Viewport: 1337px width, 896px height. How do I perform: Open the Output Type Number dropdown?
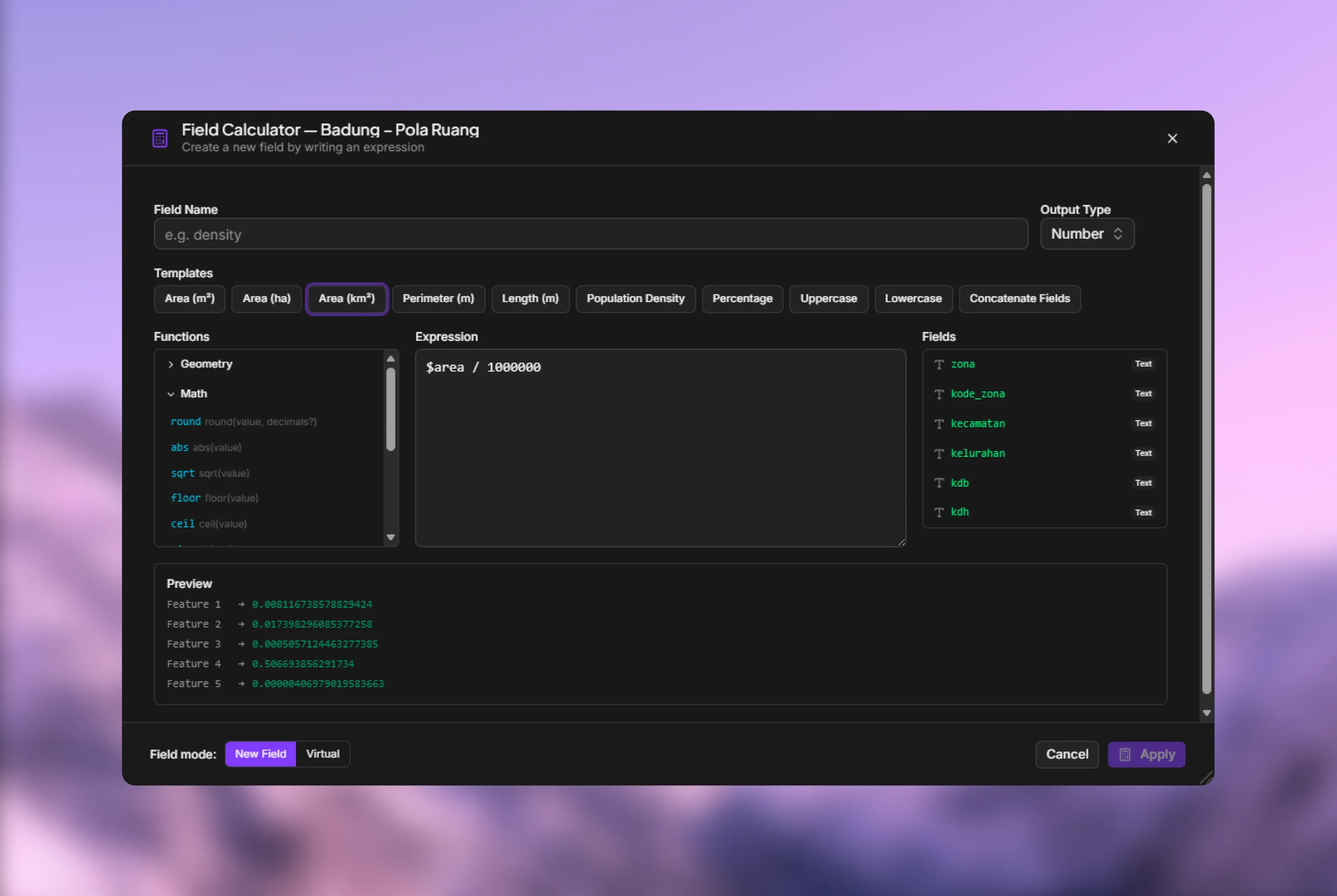[1087, 234]
